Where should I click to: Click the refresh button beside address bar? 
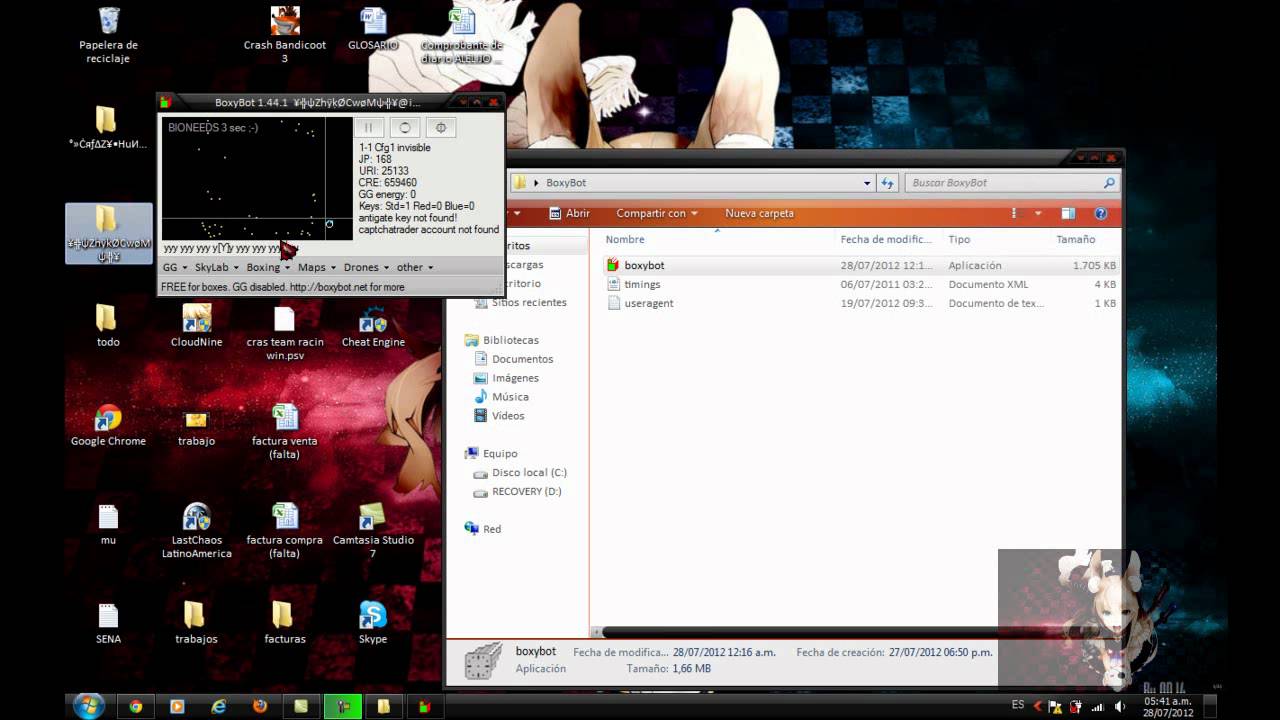click(887, 183)
